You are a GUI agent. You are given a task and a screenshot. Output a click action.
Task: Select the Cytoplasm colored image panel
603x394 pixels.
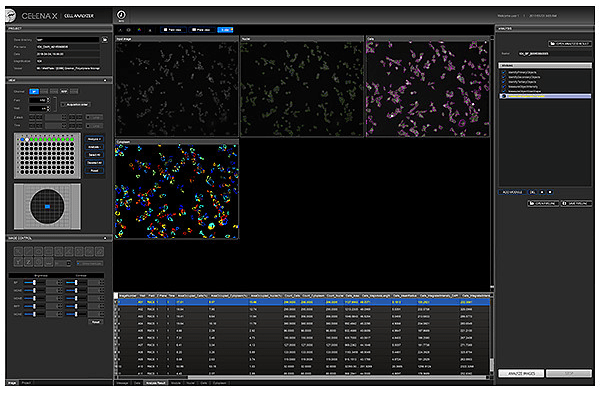pos(177,190)
